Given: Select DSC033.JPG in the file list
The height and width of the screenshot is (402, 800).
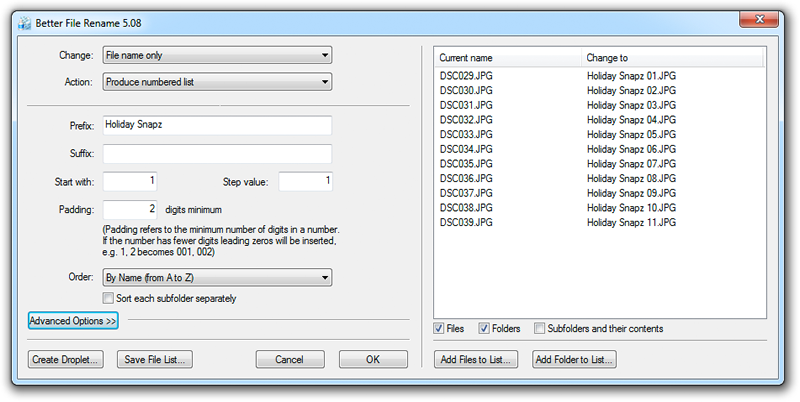Looking at the screenshot, I should [466, 135].
